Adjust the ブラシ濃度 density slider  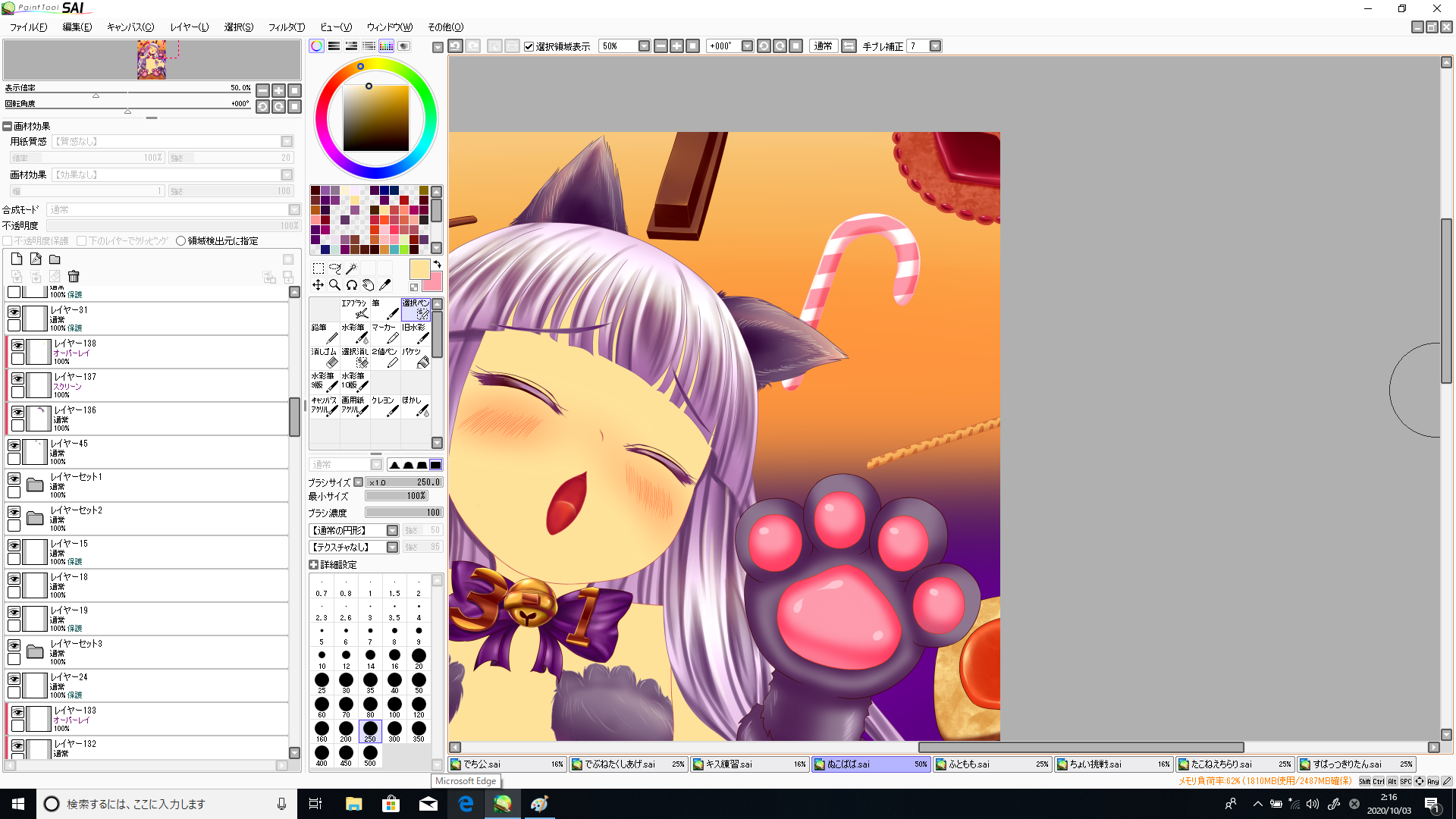click(403, 513)
